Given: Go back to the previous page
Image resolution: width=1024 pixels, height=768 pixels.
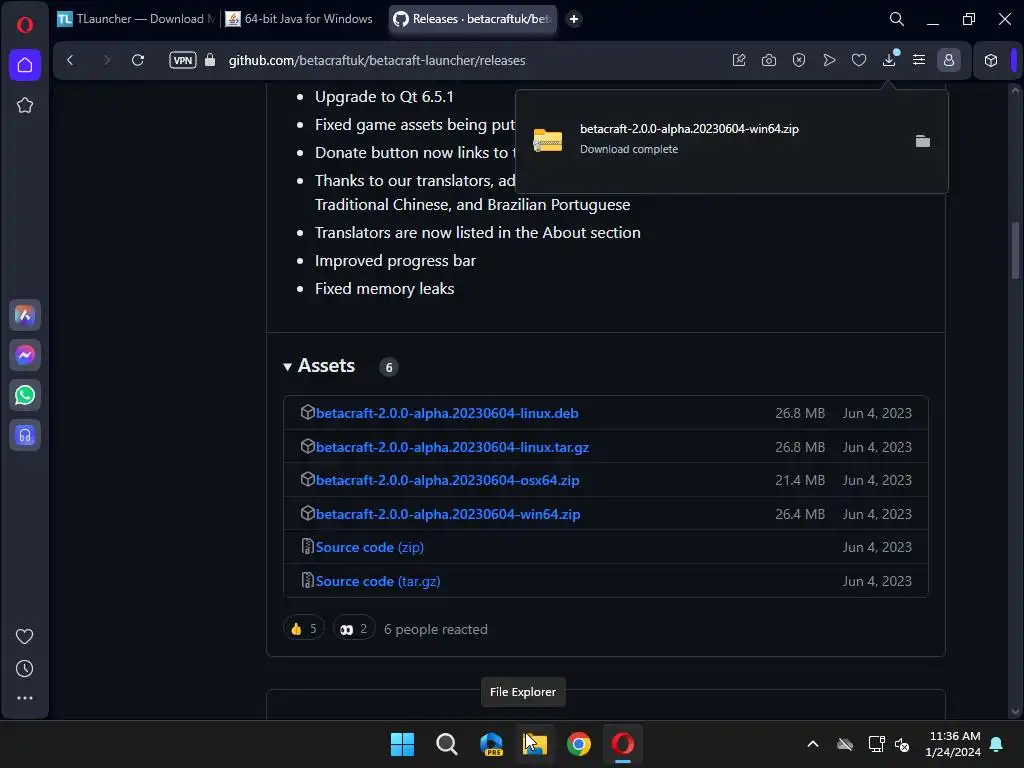Looking at the screenshot, I should click(x=71, y=60).
